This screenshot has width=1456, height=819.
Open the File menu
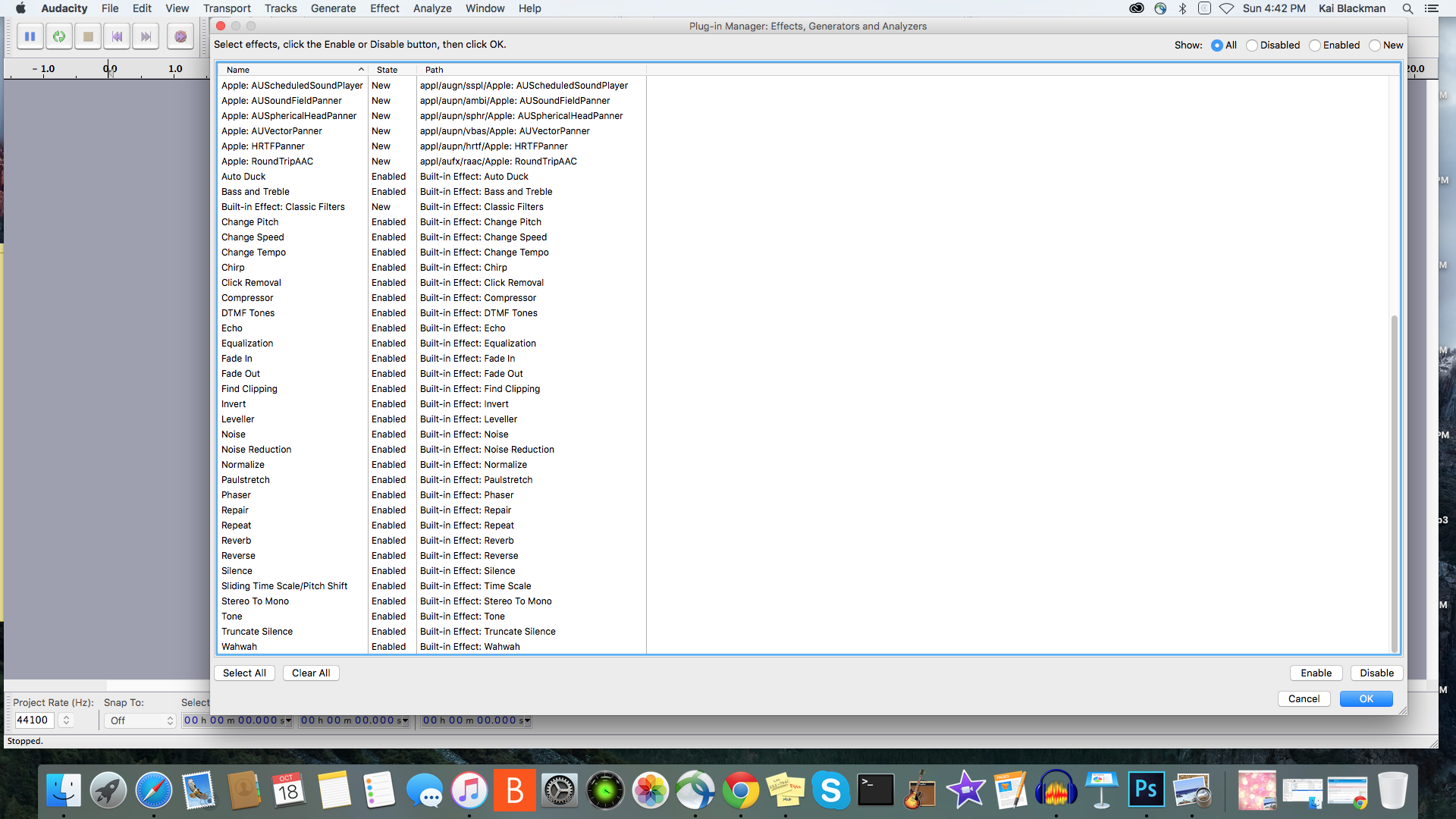pos(110,8)
